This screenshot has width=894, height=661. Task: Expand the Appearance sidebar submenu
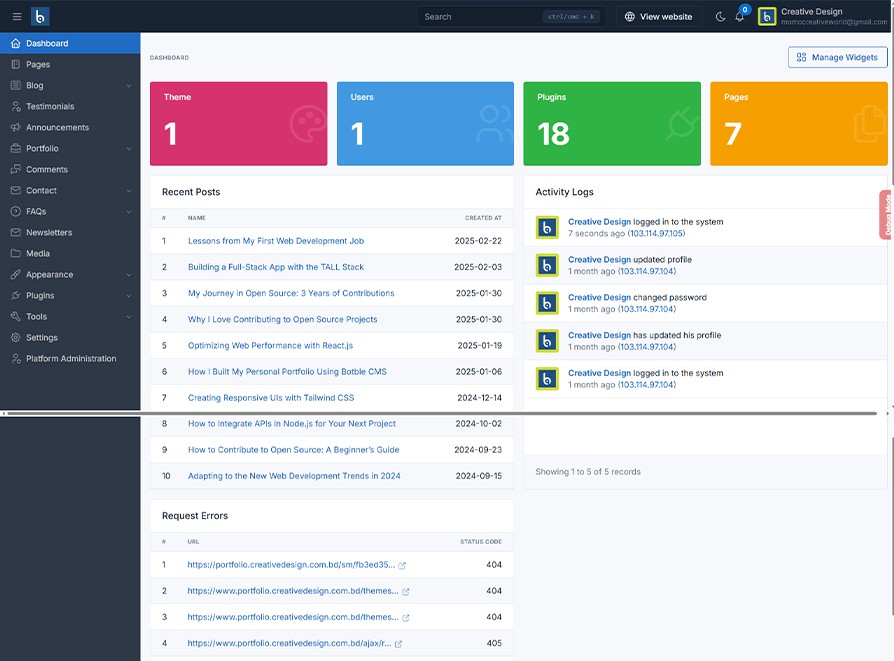point(129,275)
